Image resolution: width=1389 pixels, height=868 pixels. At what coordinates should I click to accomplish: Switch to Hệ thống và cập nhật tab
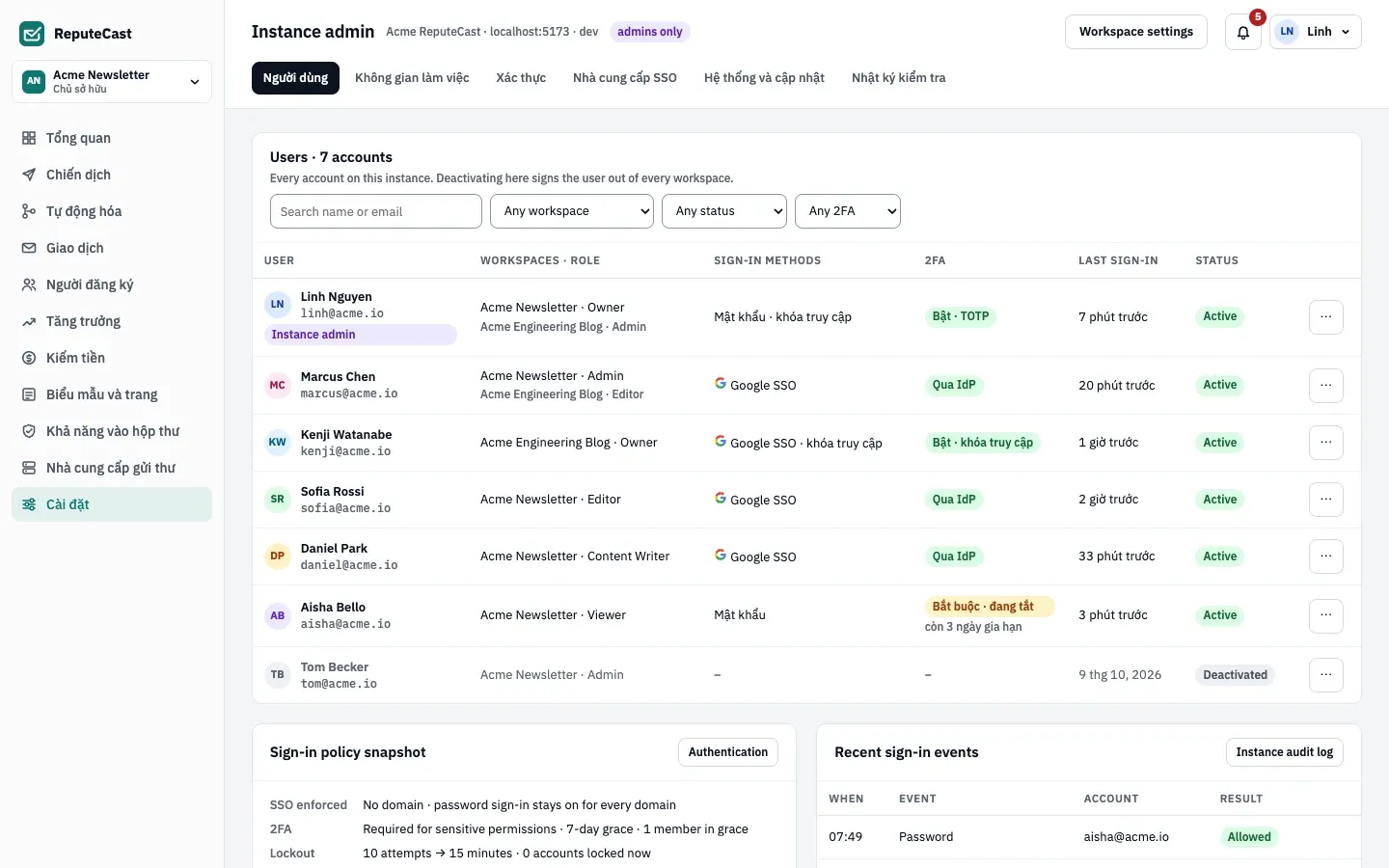tap(764, 78)
